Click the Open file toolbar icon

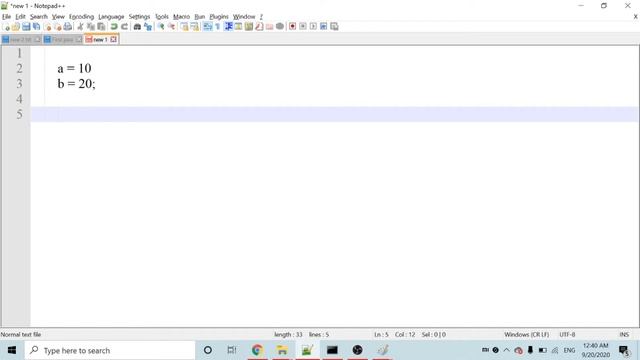click(x=16, y=27)
